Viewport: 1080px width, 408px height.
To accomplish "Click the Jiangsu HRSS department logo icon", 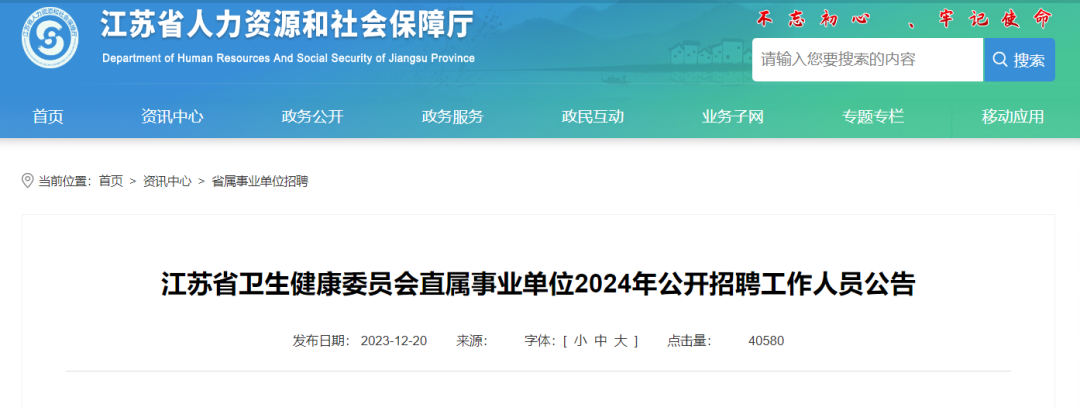I will pos(50,41).
